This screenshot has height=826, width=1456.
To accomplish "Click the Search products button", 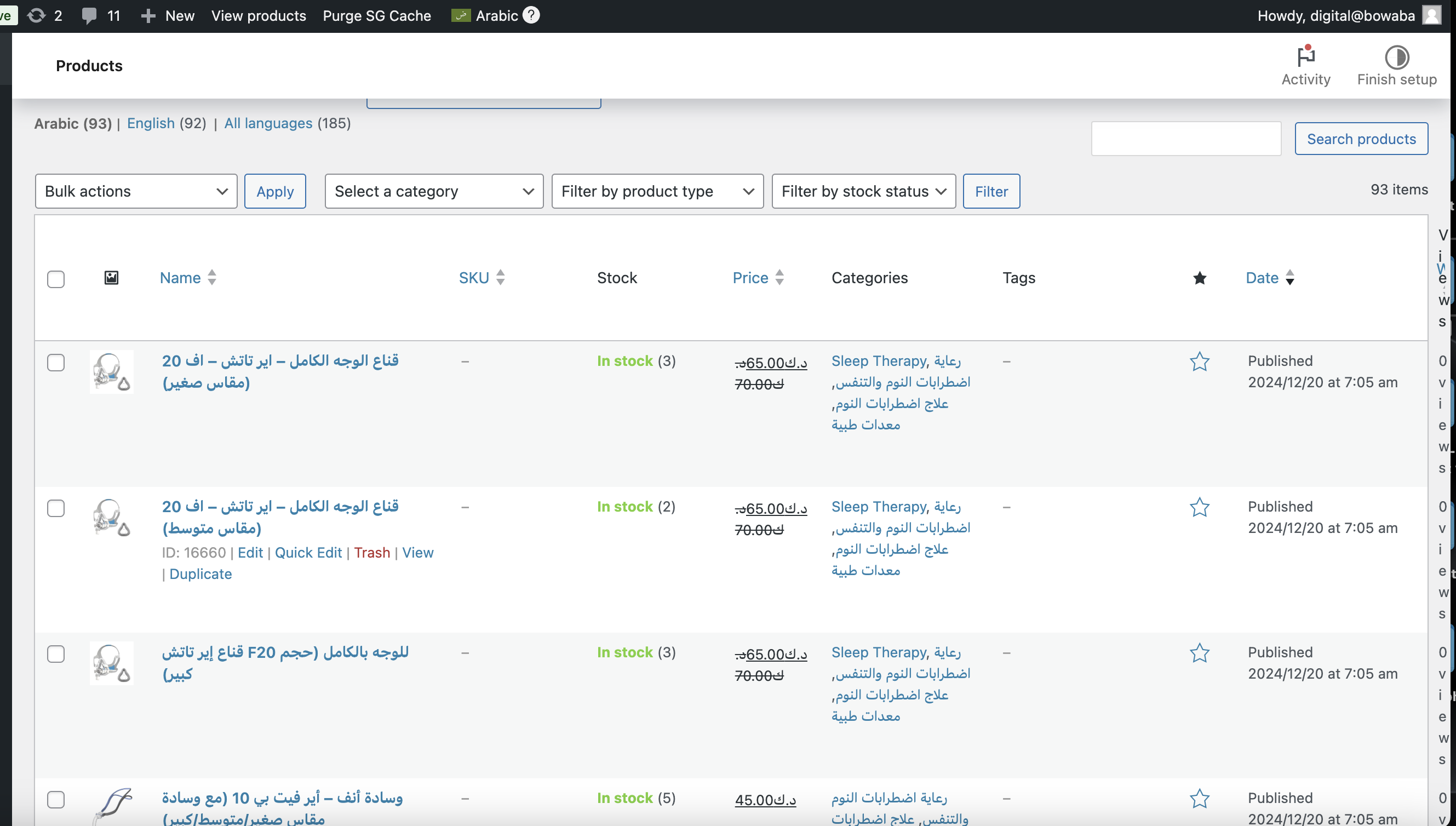I will 1361,139.
